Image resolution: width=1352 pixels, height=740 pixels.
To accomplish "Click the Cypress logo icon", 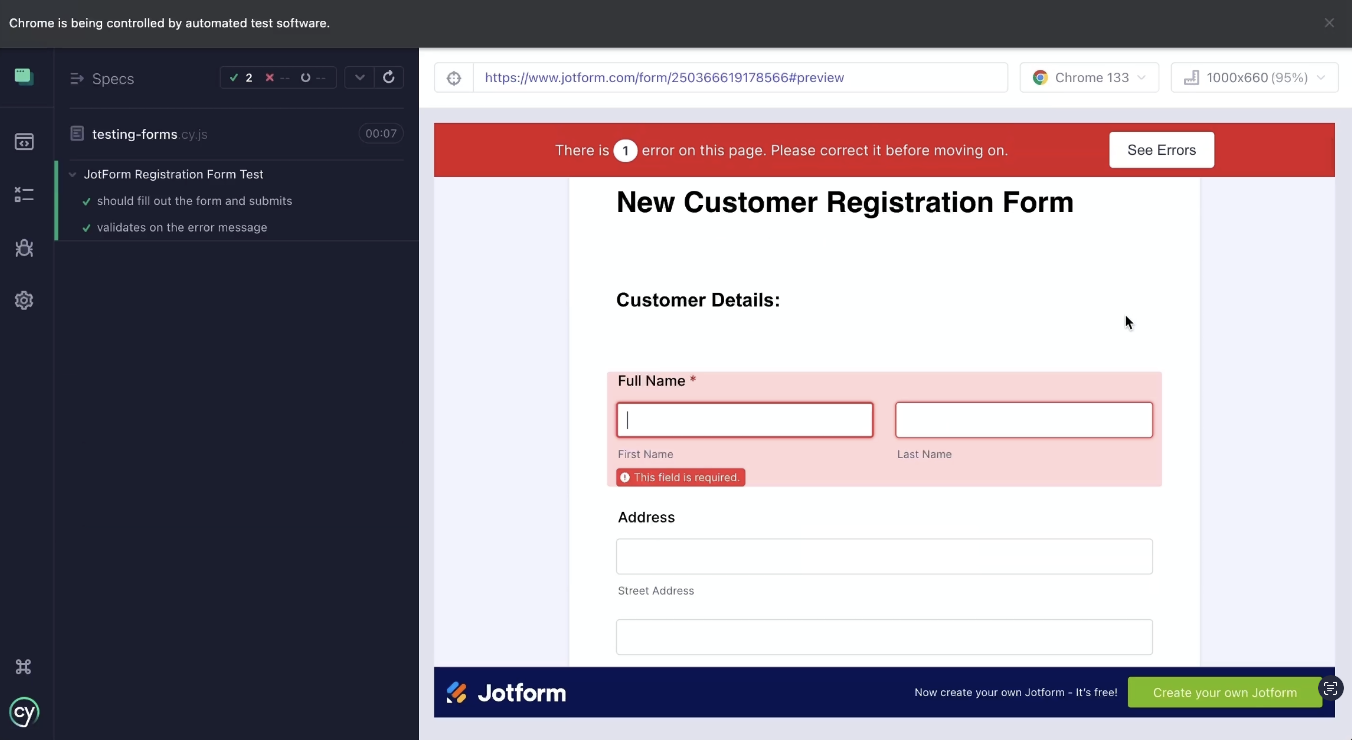I will point(24,712).
